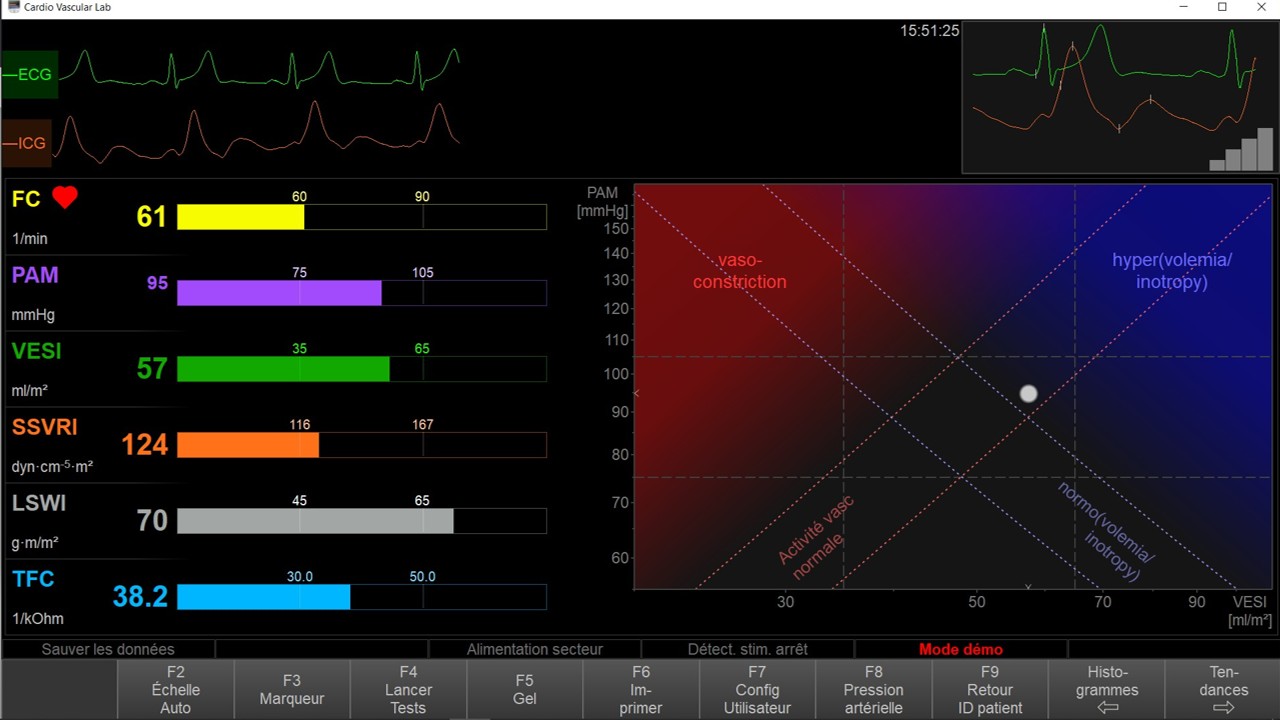The width and height of the screenshot is (1280, 720).
Task: Toggle the Alimentation secteur status
Action: [534, 649]
